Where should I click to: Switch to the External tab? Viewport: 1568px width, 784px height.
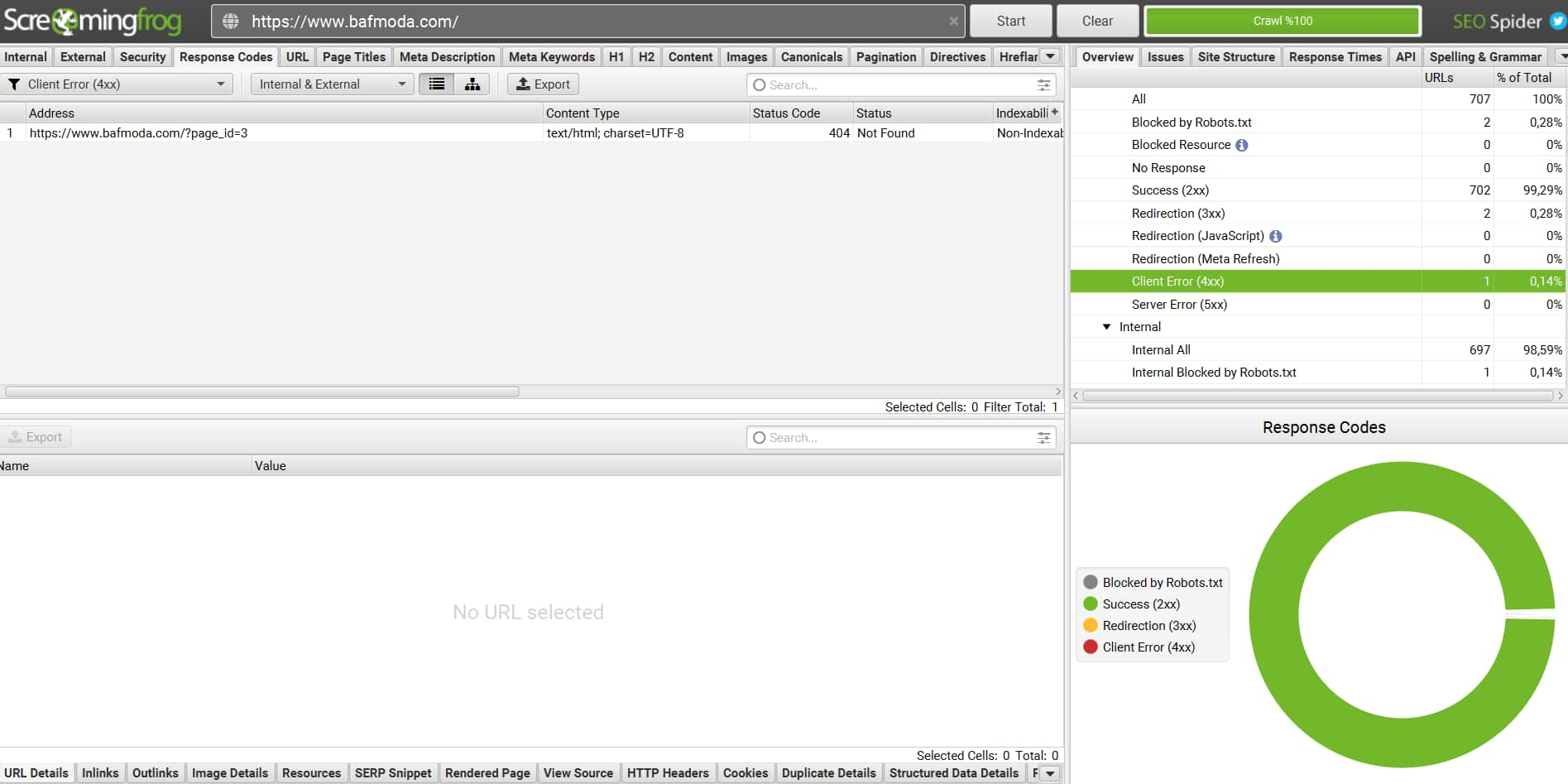[83, 56]
